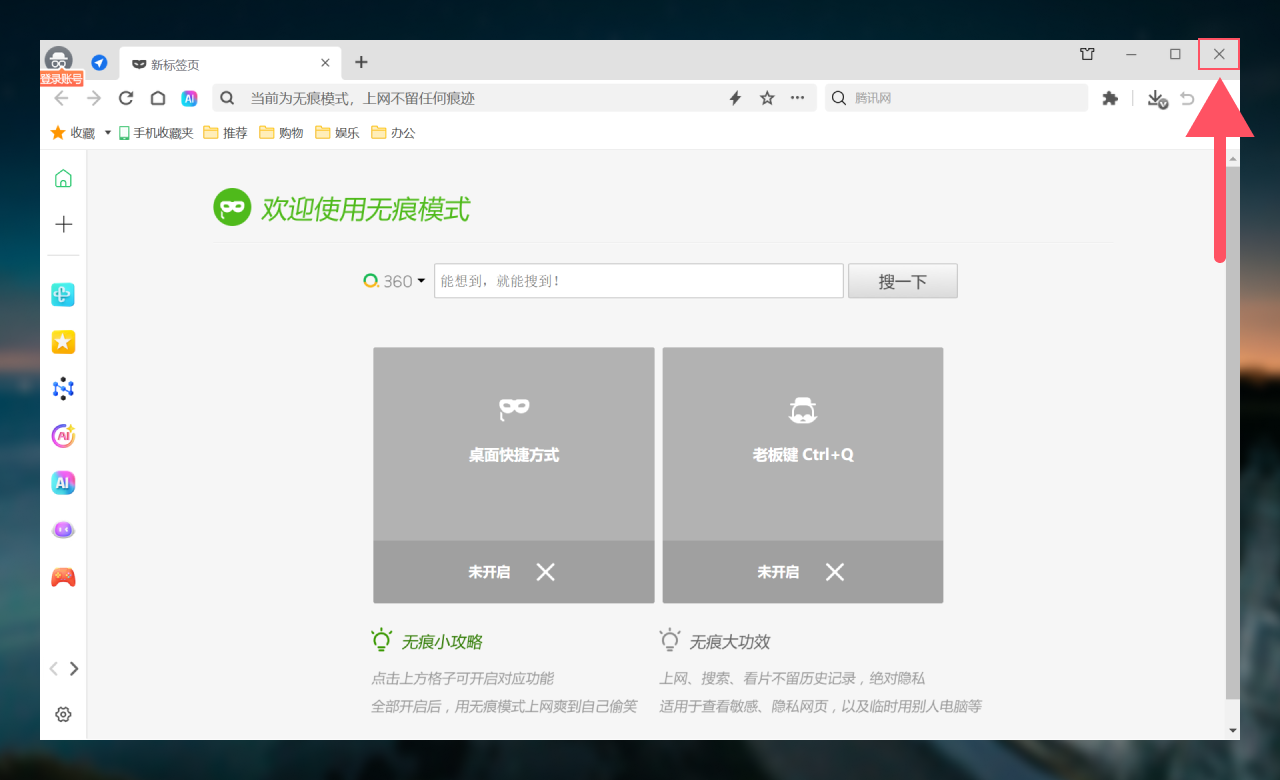This screenshot has height=780, width=1280.
Task: Open the 购物 bookmarks folder
Action: (x=281, y=133)
